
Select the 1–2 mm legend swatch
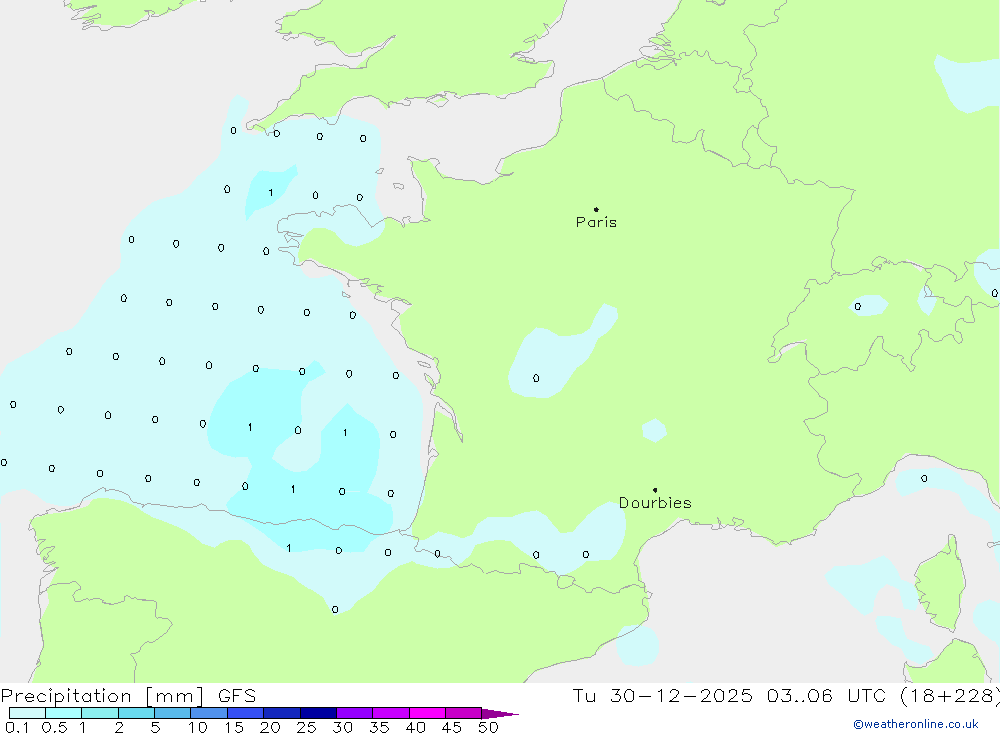100,713
